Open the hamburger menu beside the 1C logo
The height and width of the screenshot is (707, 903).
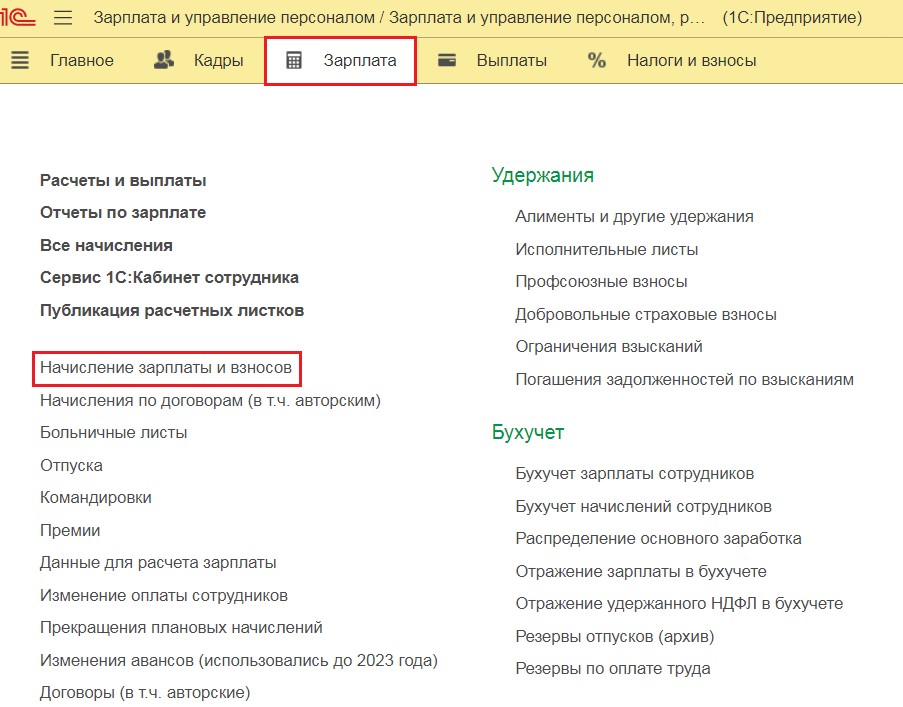click(63, 18)
